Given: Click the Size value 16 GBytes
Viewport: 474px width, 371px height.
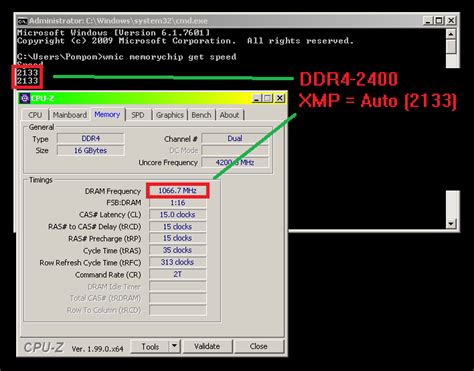Looking at the screenshot, I should tap(91, 150).
